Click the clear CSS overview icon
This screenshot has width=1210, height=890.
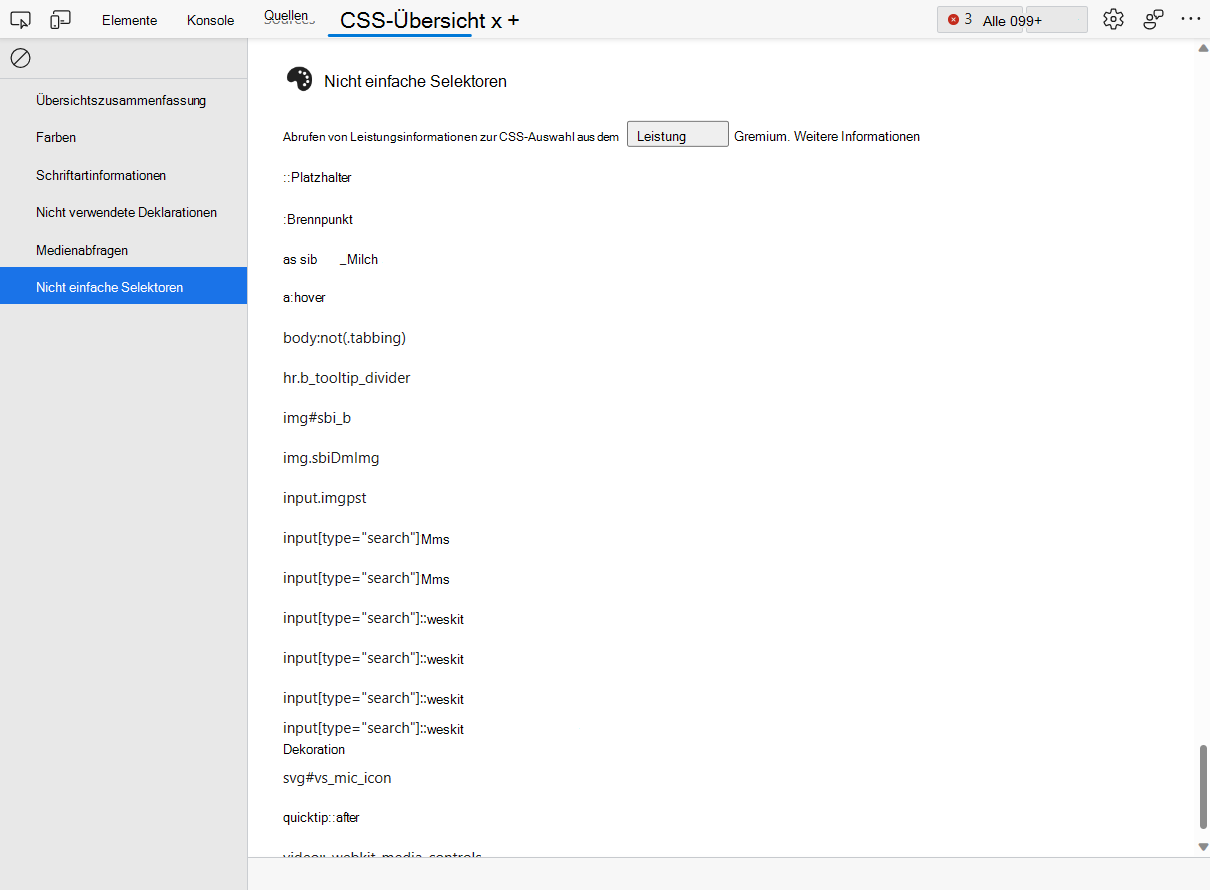coord(20,58)
